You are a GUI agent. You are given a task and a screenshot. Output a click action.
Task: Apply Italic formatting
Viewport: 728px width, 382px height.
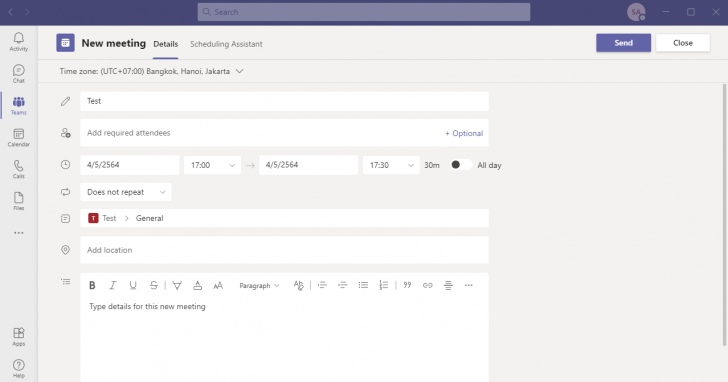point(112,285)
